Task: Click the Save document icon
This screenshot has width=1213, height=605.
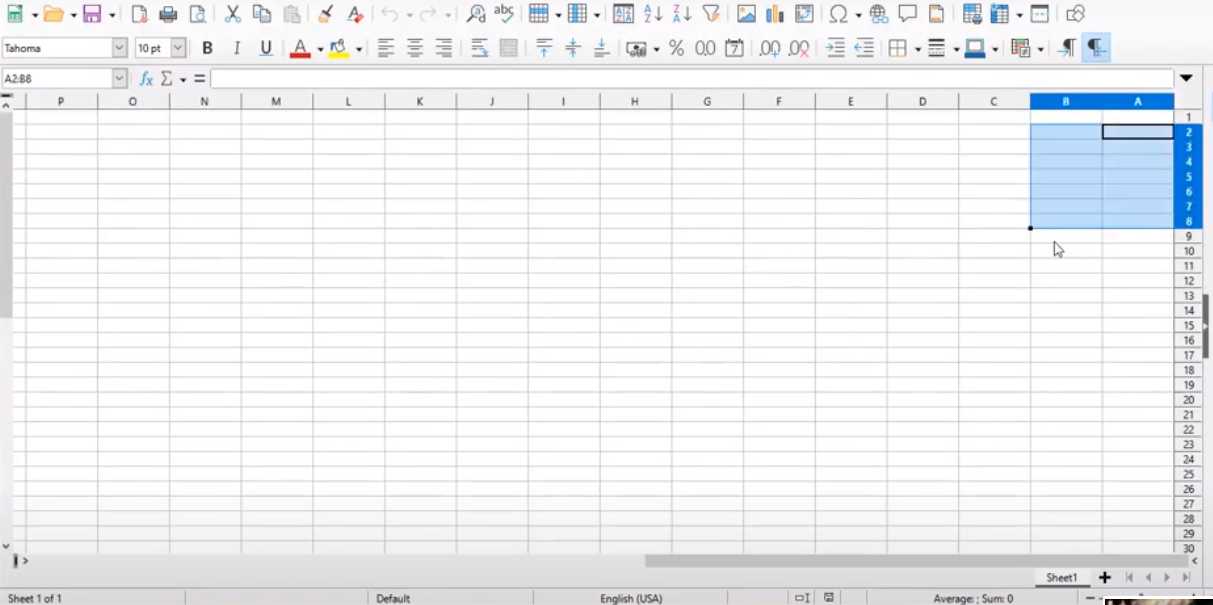Action: pos(92,14)
